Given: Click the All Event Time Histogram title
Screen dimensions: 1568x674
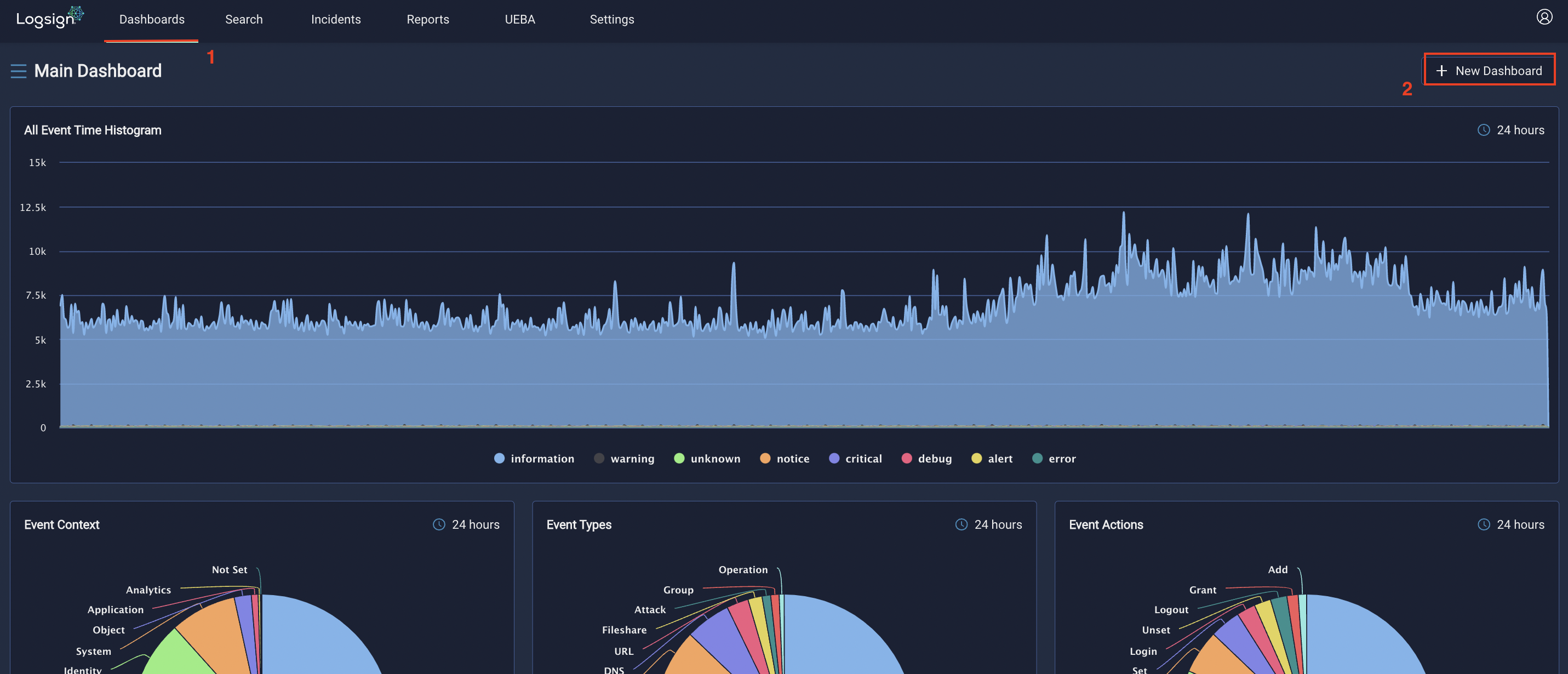Looking at the screenshot, I should coord(93,130).
